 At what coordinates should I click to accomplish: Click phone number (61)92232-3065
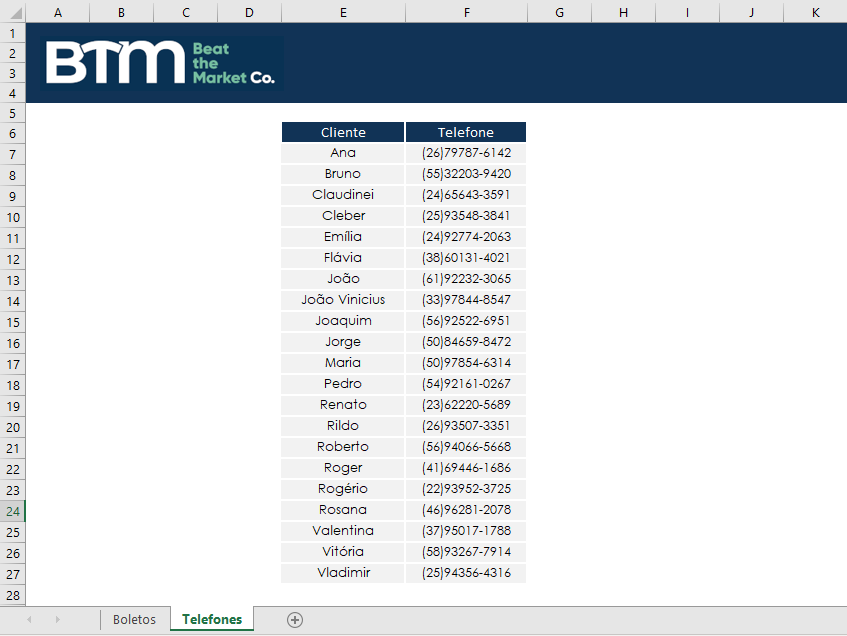466,279
